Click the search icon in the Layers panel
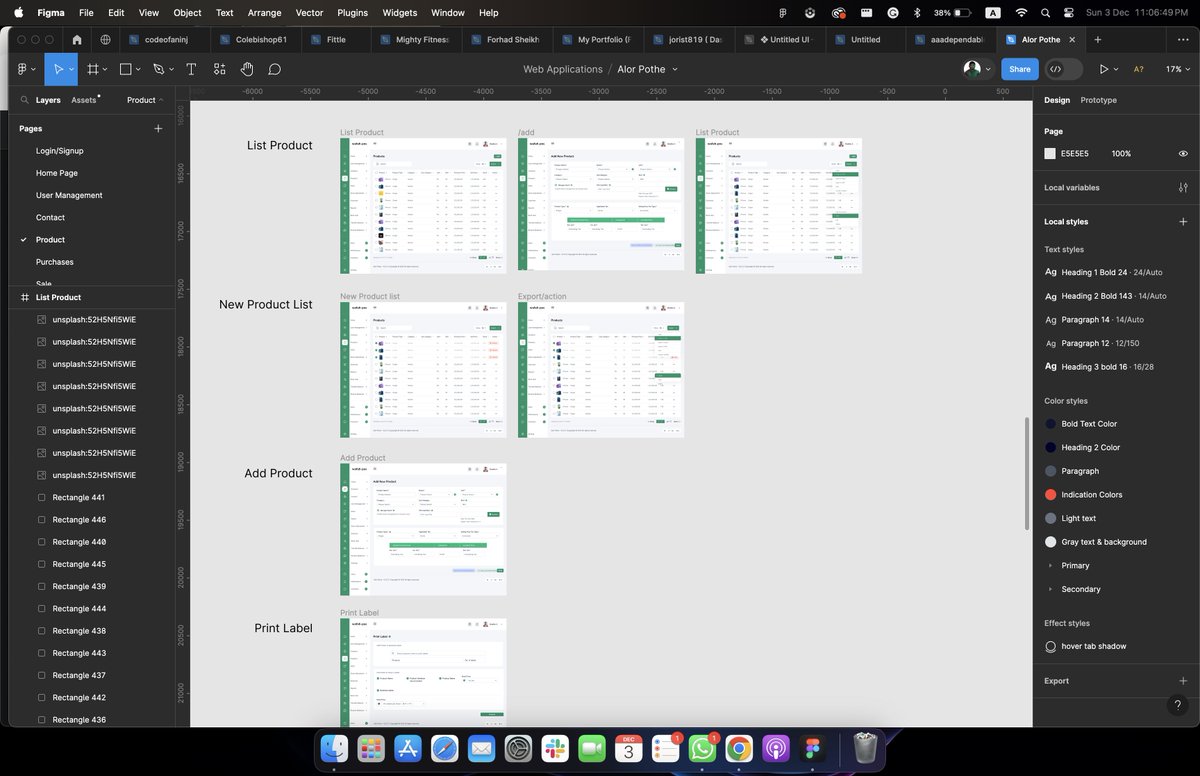 25,99
